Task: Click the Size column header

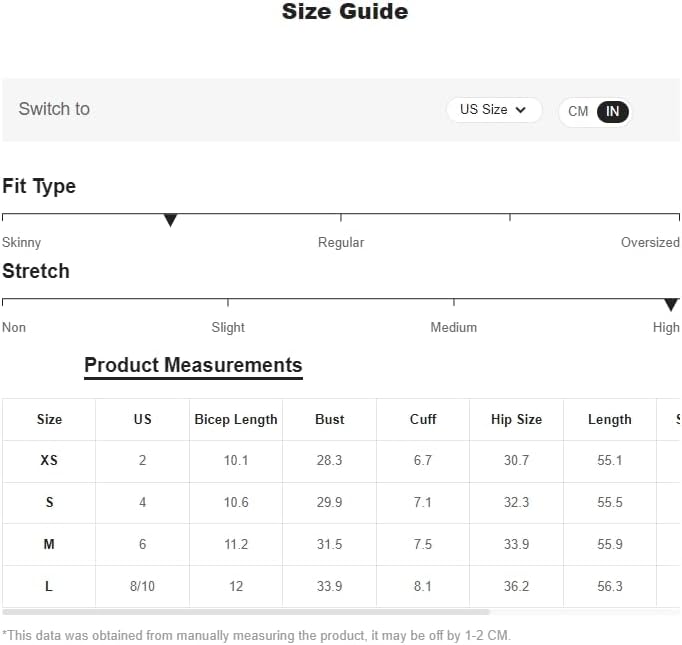Action: (x=49, y=419)
